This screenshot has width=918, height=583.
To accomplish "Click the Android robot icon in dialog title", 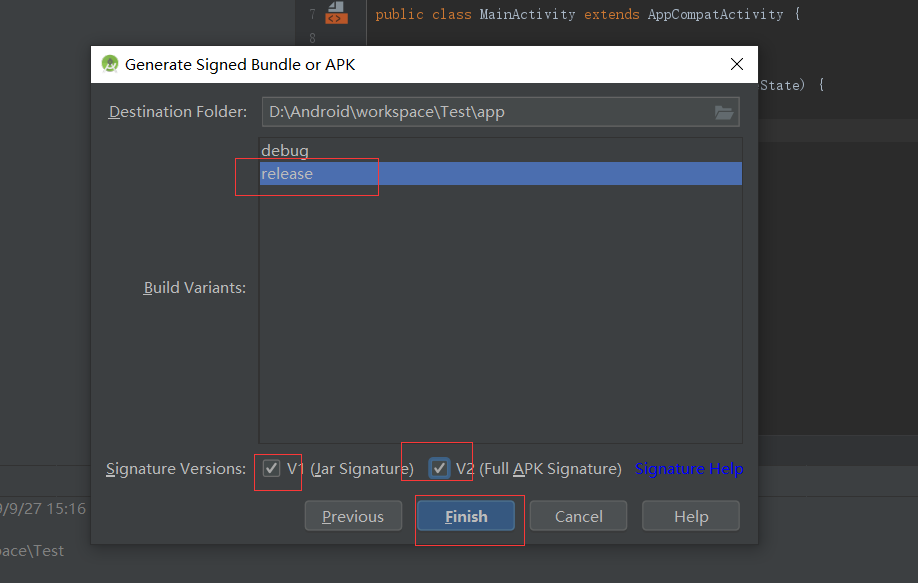I will click(109, 63).
